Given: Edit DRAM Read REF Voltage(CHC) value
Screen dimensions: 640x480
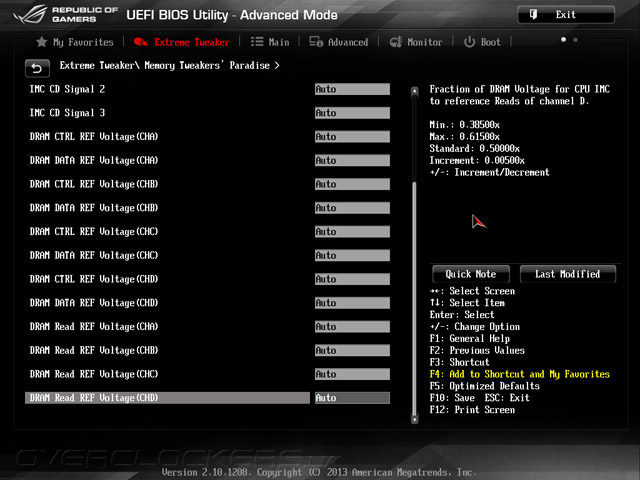Looking at the screenshot, I should 352,374.
